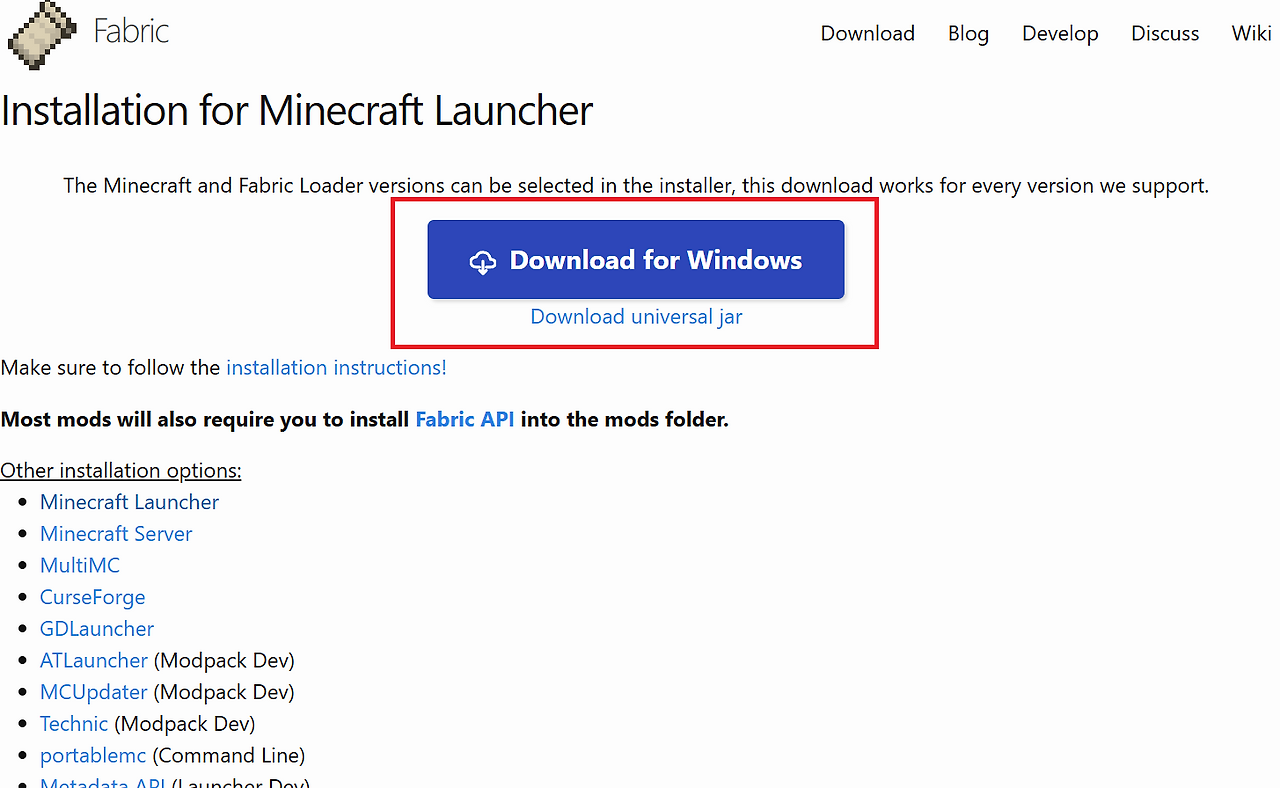Click the Other installation options text
Screen dimensions: 1280x788
tap(121, 471)
